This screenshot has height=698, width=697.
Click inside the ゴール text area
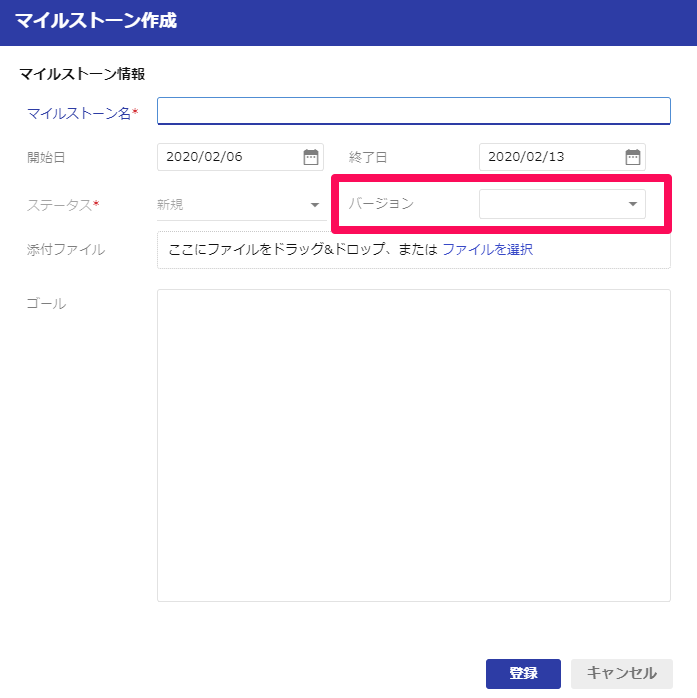coord(413,445)
